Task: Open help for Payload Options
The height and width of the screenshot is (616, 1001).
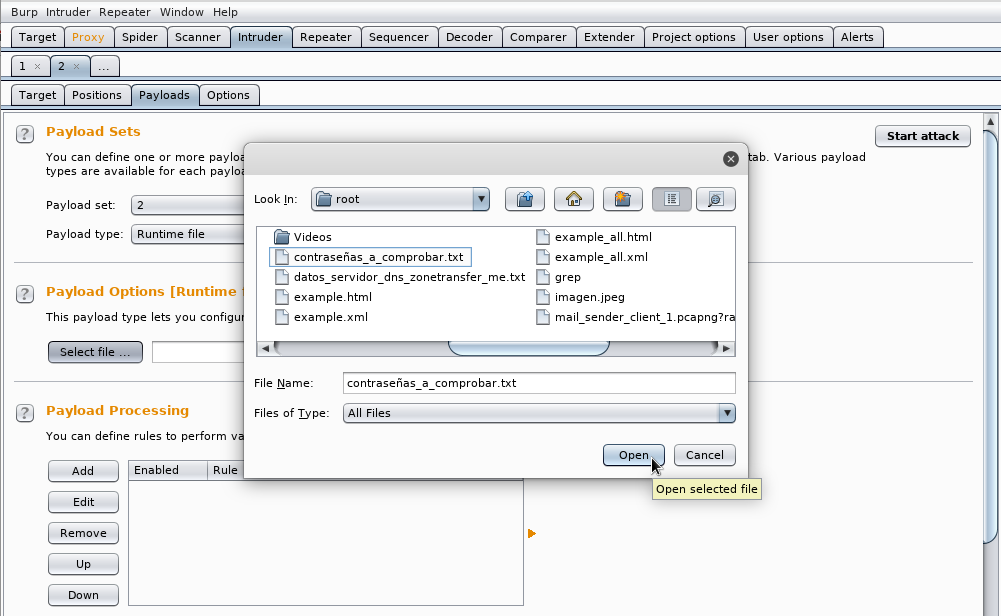Action: click(25, 294)
